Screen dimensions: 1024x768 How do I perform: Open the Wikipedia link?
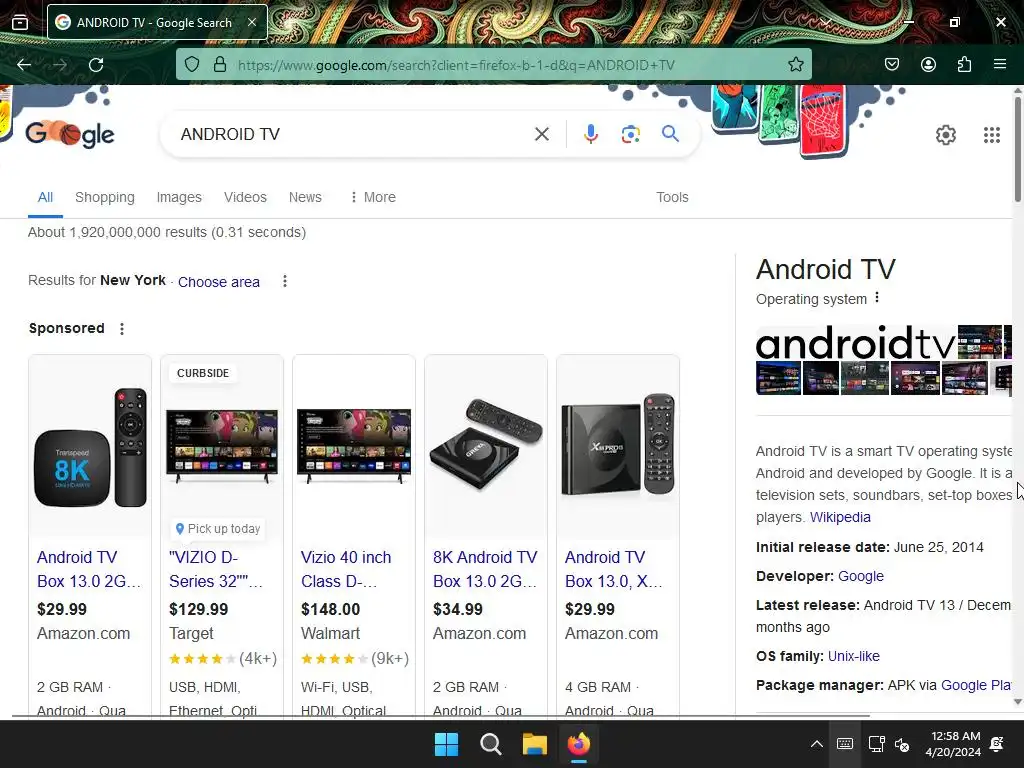(x=840, y=517)
